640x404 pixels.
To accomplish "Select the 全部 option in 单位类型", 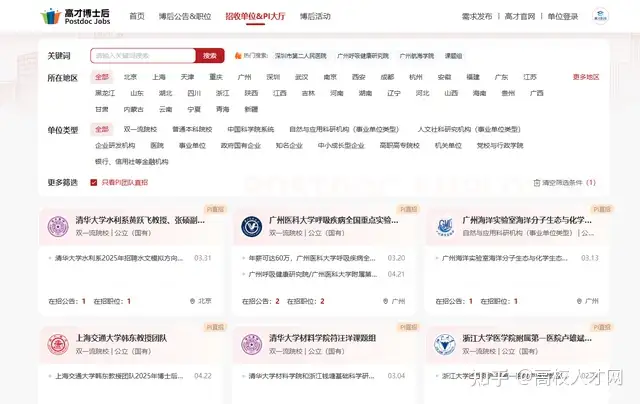I will (x=102, y=130).
